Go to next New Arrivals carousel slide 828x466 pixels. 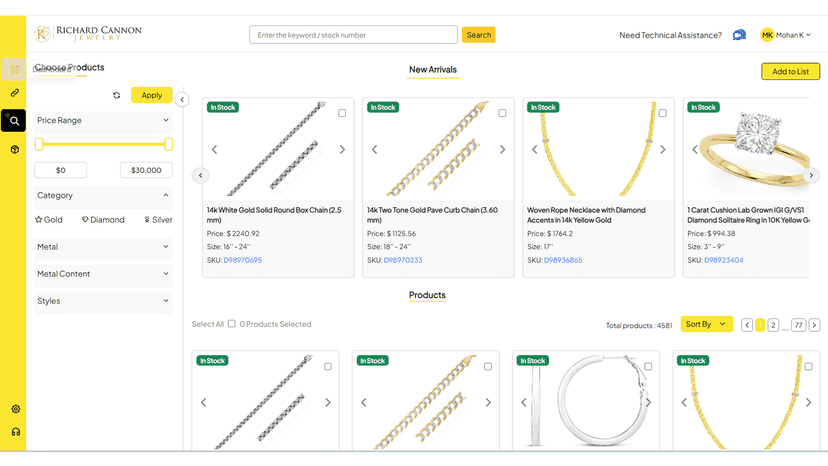811,175
